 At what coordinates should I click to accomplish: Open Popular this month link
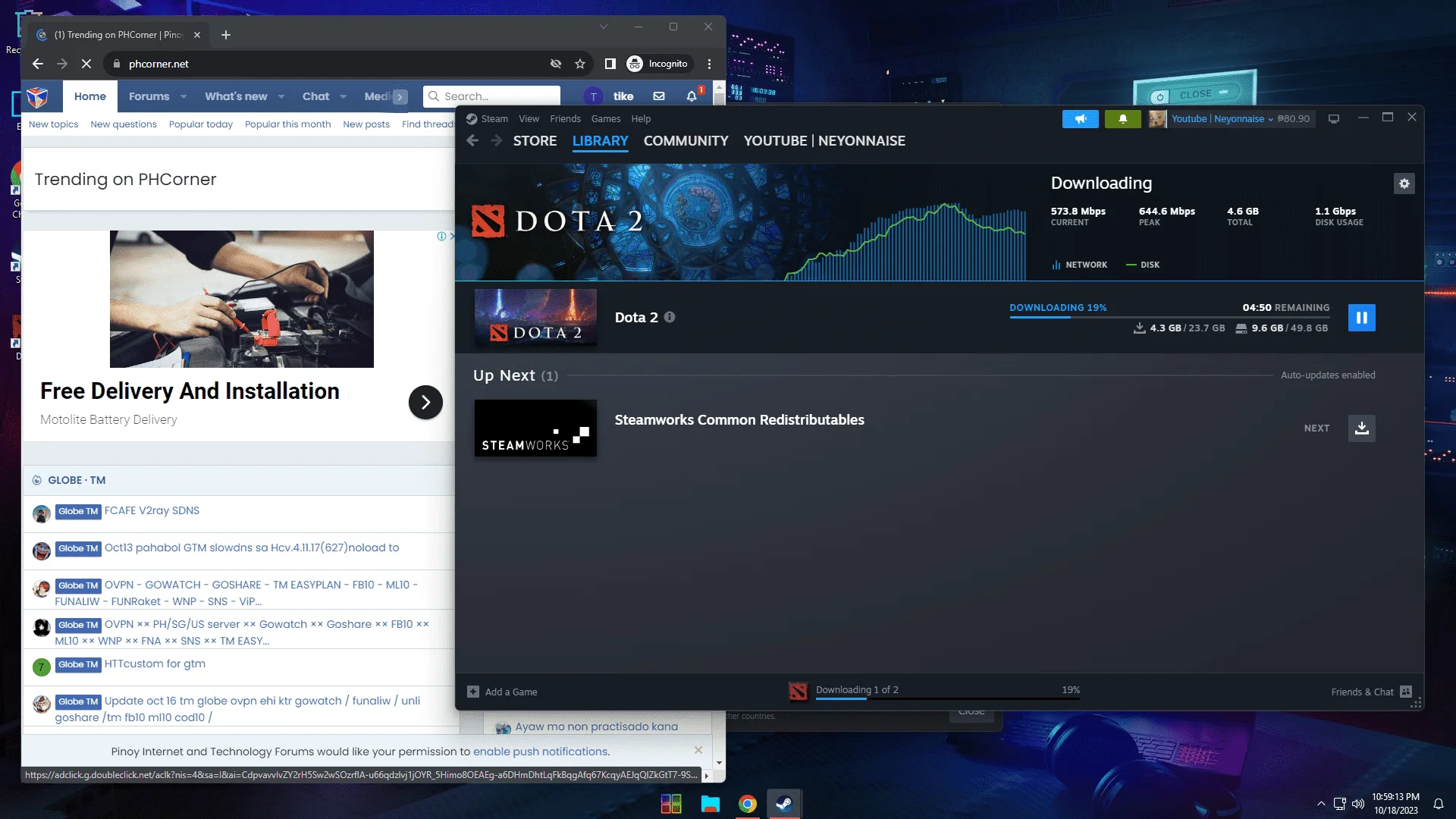tap(287, 124)
